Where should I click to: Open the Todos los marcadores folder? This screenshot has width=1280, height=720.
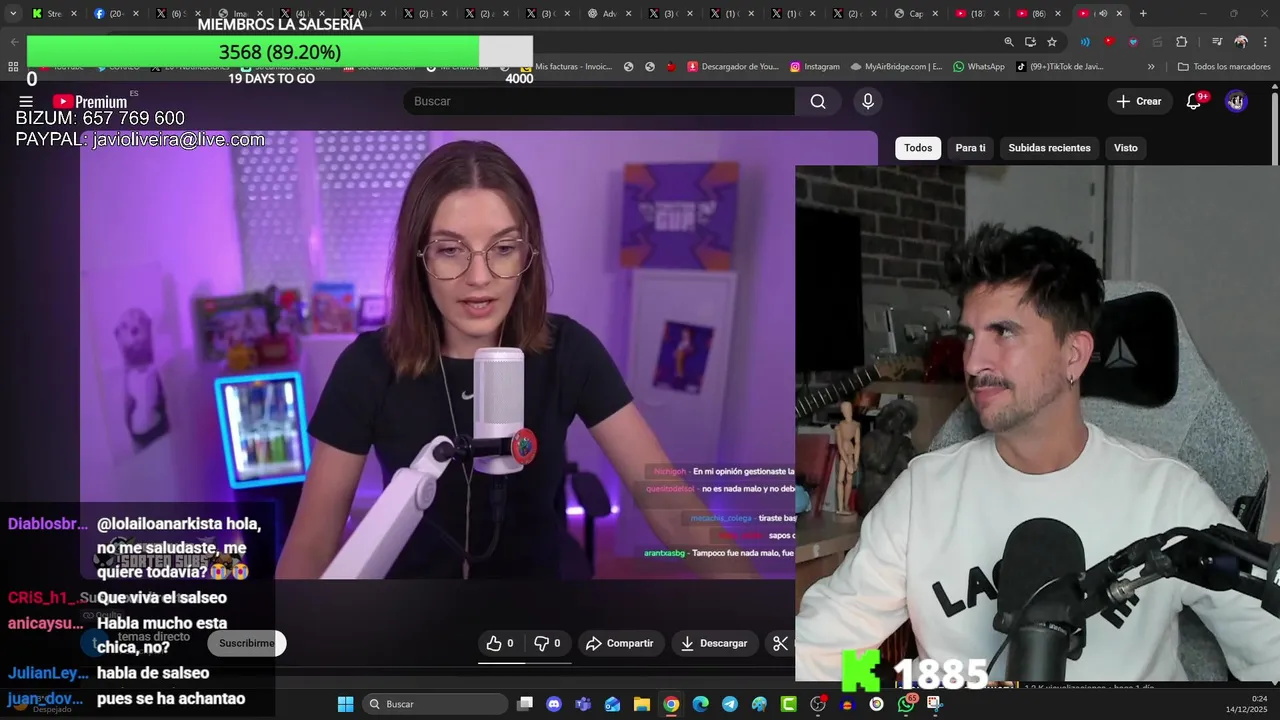(x=1224, y=67)
